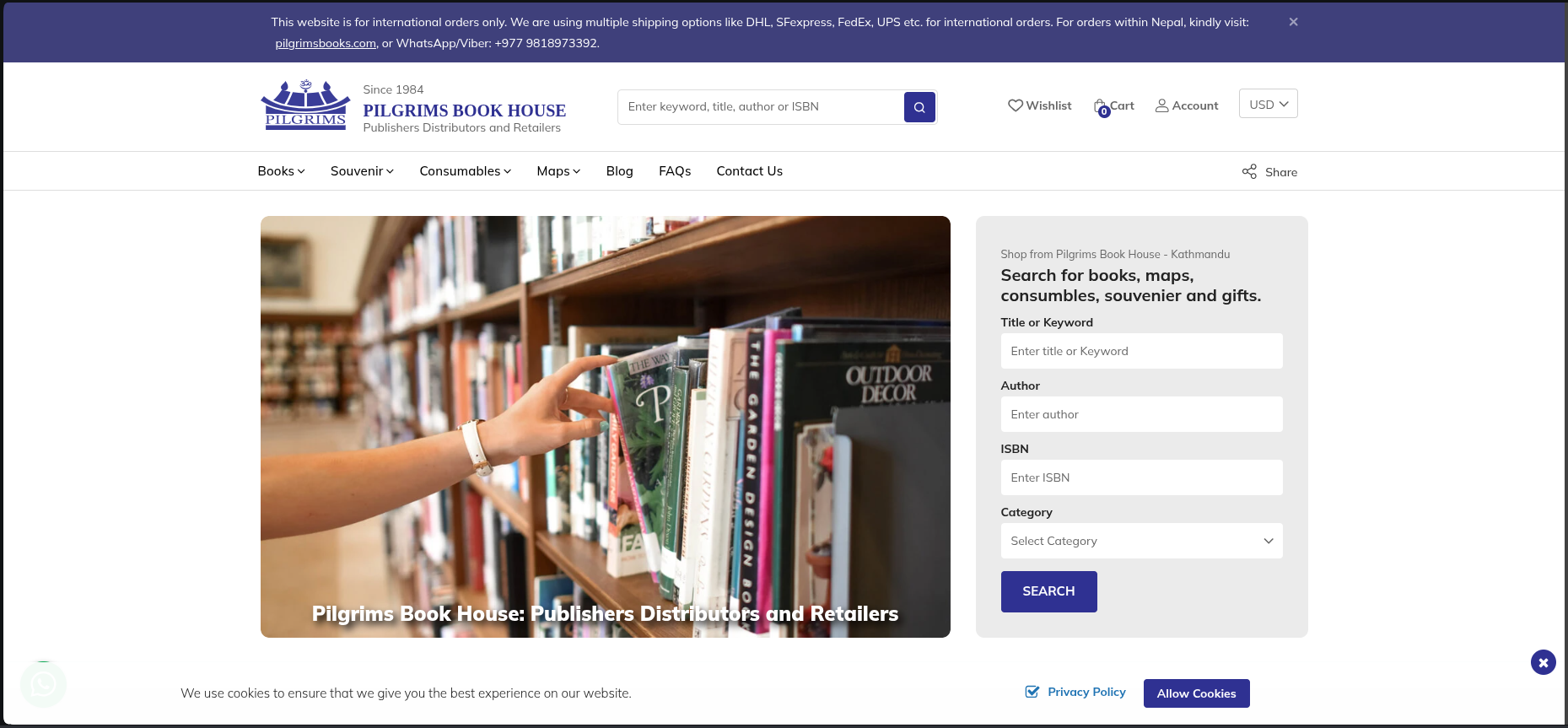Click 'Shop from Pilgrims Book House - Kathmandu' text
This screenshot has width=1568, height=728.
tap(1115, 254)
